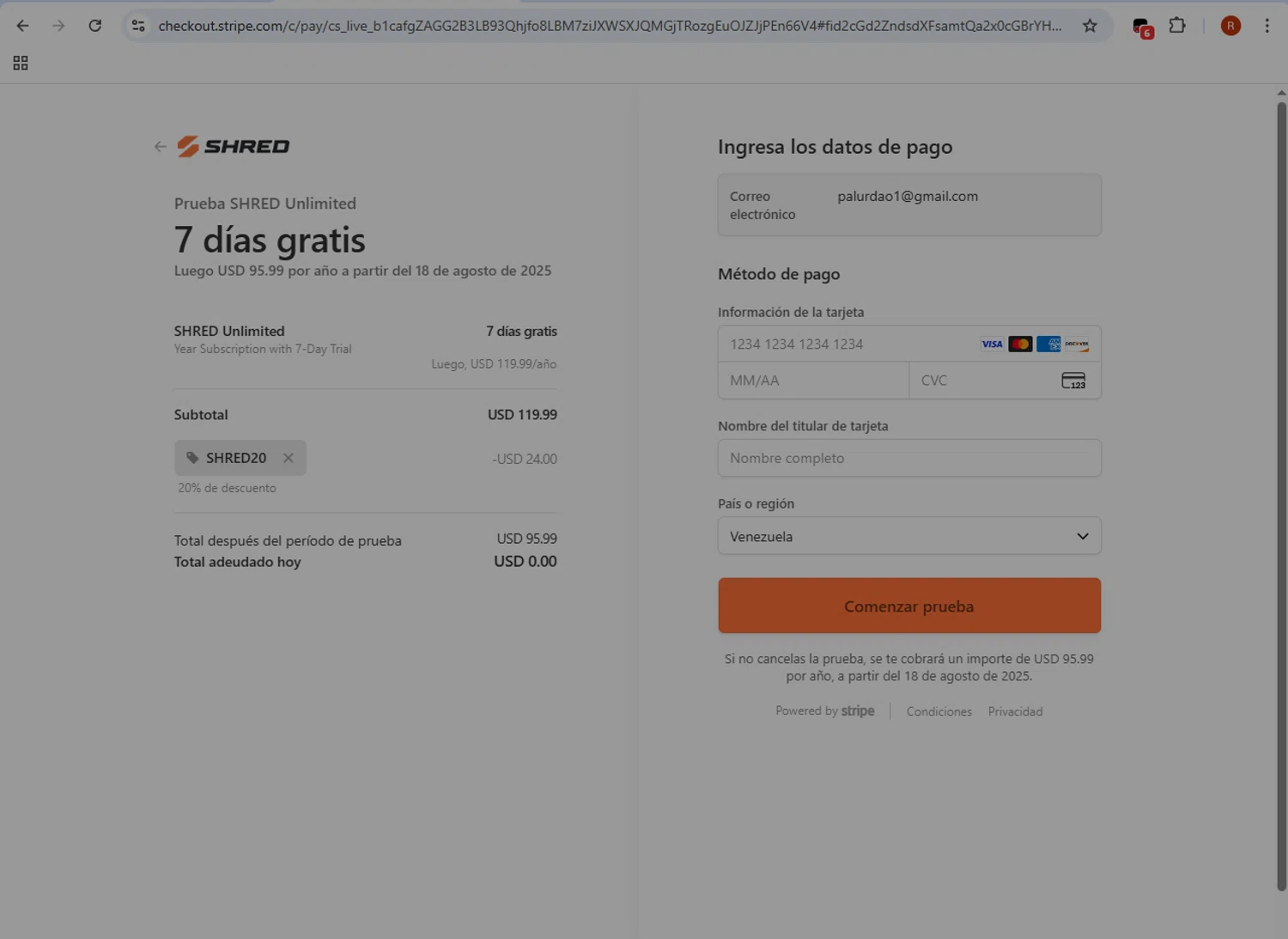Click the '7 días gratis' heading
Image resolution: width=1288 pixels, height=939 pixels.
click(x=270, y=240)
